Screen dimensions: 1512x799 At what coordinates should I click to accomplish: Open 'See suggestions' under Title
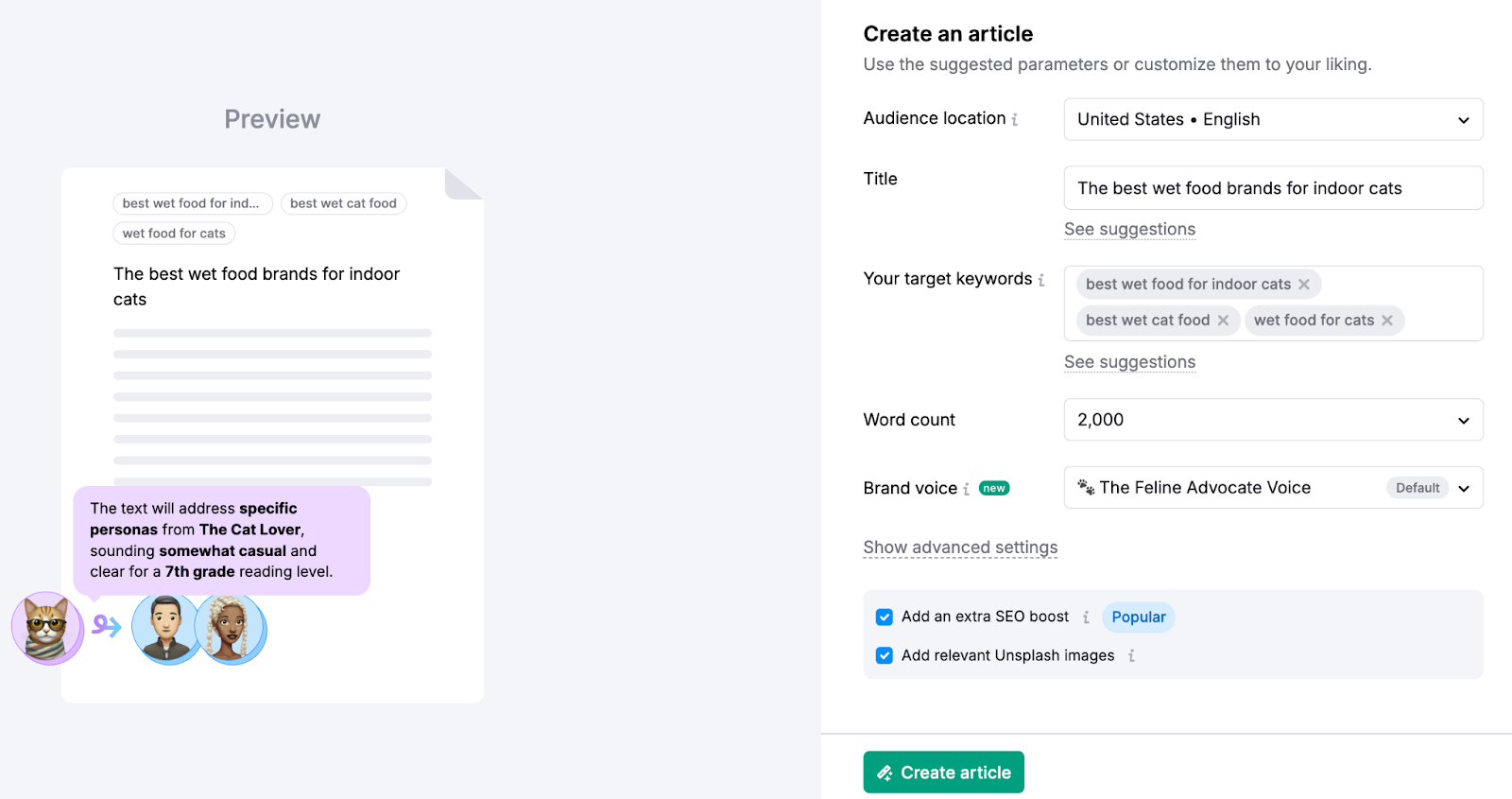1129,229
